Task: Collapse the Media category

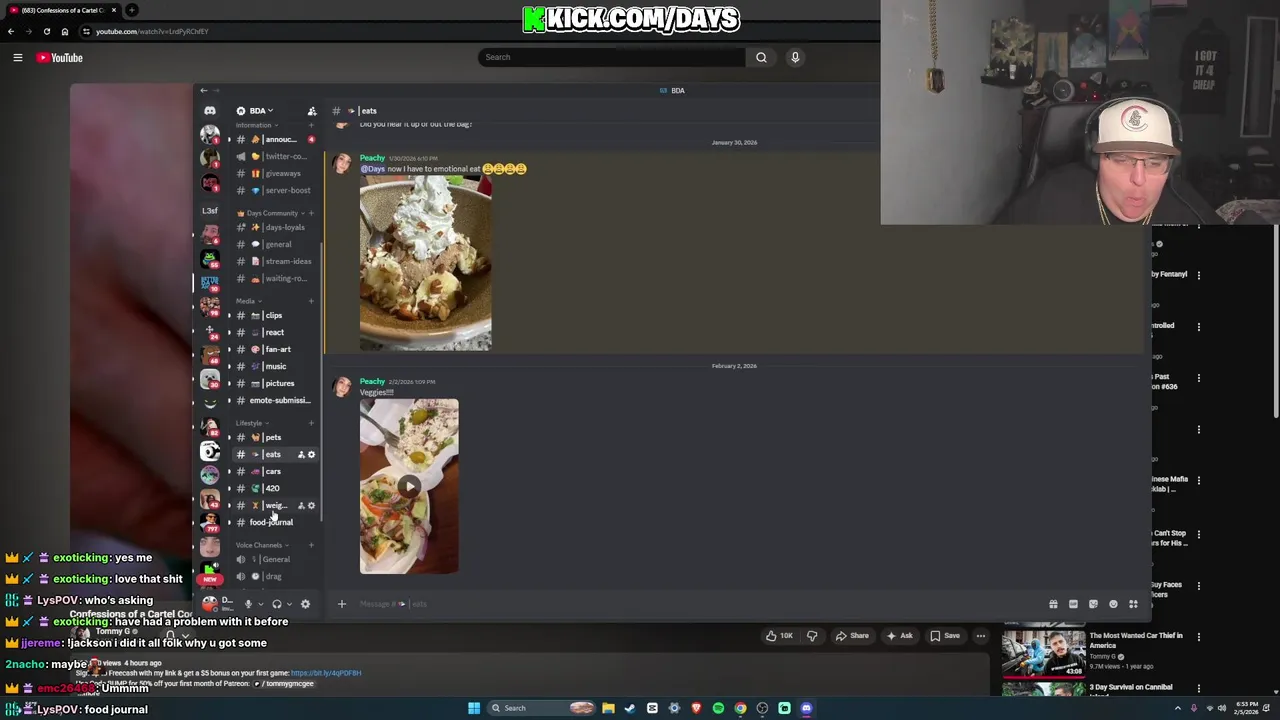Action: 248,301
